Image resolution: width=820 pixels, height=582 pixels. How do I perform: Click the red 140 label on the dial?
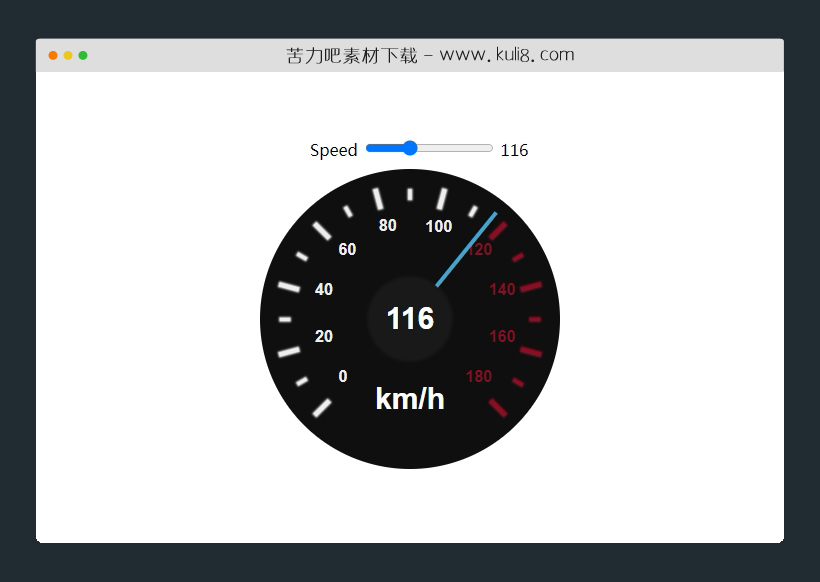click(502, 290)
